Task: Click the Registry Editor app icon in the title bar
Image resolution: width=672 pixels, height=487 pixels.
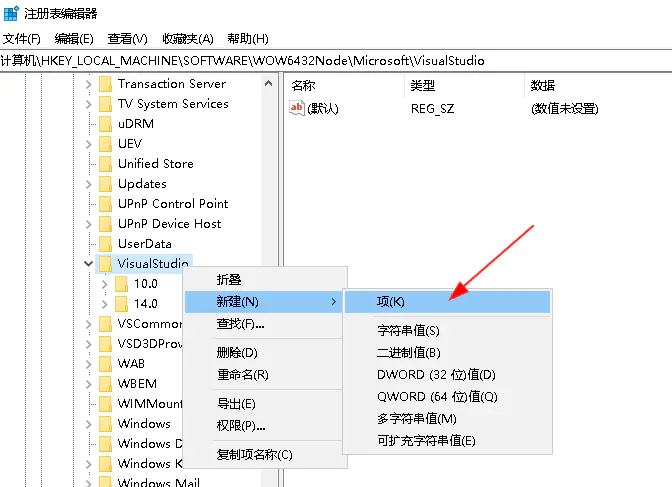Action: (11, 13)
